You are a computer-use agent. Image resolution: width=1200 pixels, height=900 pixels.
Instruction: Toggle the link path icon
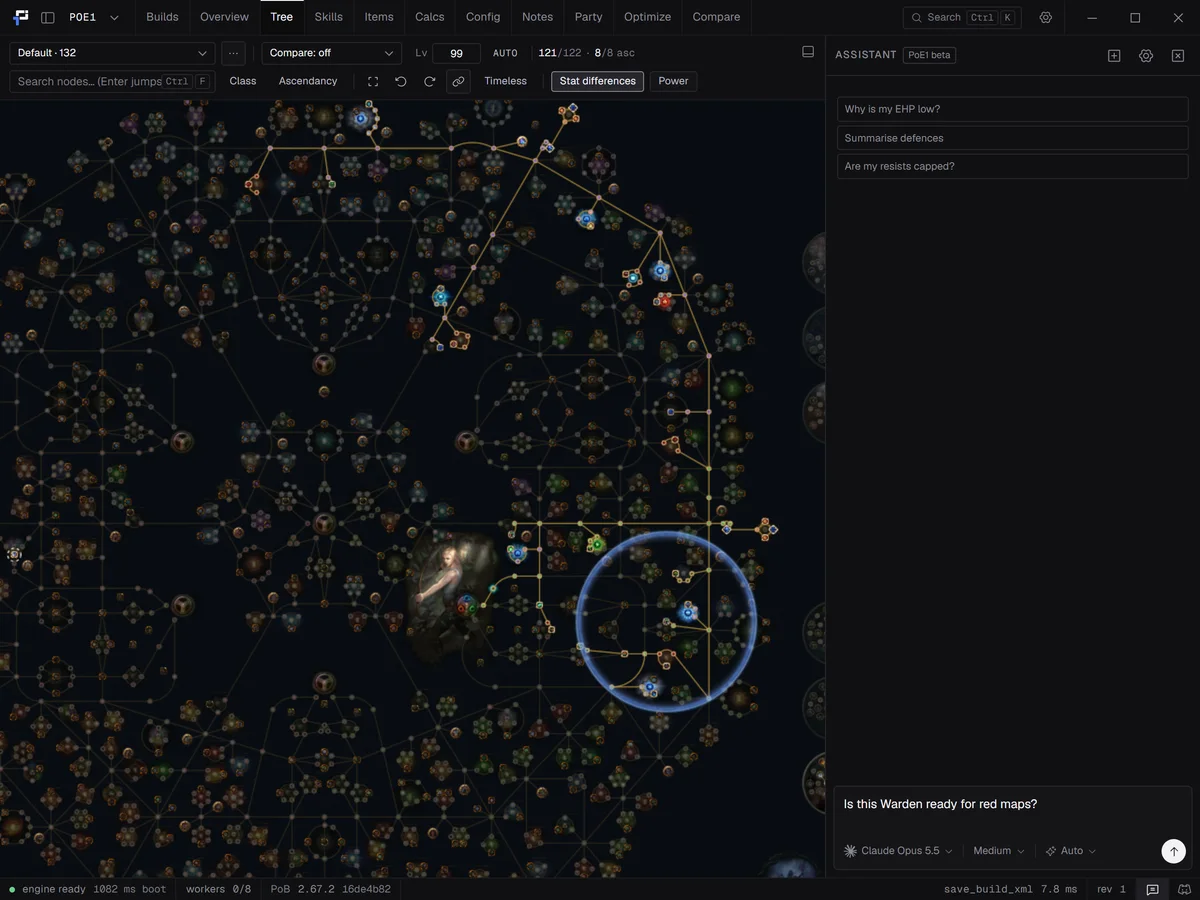click(458, 81)
